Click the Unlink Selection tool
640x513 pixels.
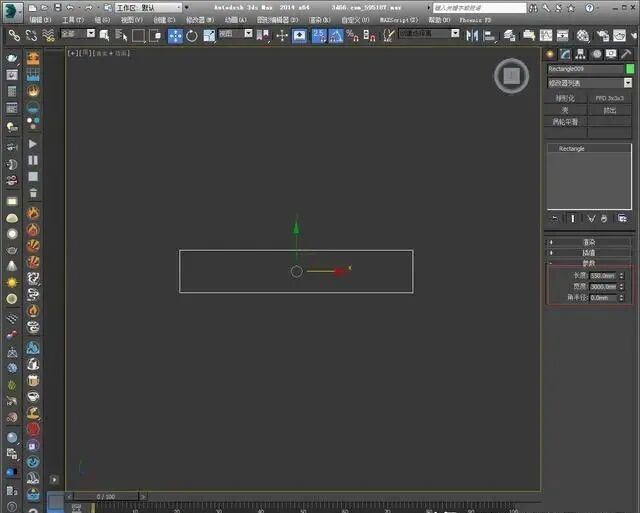31,36
